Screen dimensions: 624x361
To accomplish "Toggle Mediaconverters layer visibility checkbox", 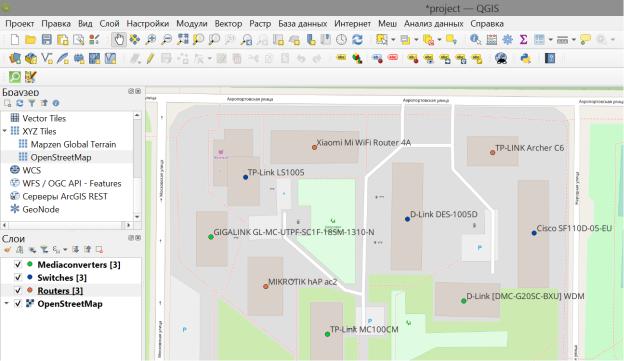I will tap(18, 264).
